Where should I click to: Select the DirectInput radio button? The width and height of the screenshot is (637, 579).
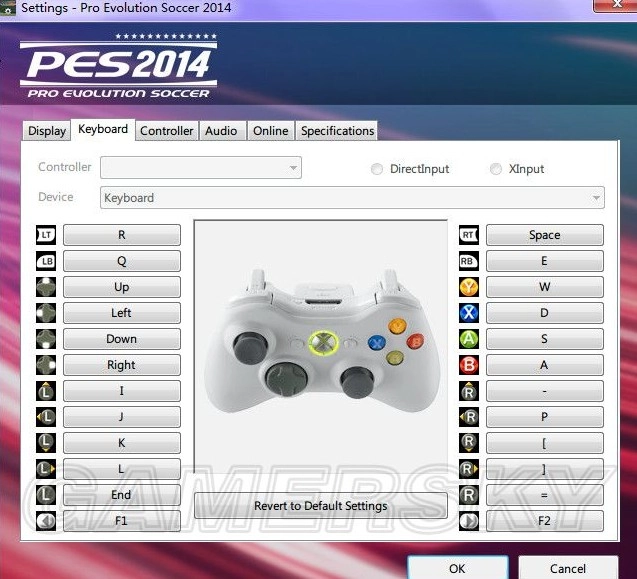click(x=377, y=169)
